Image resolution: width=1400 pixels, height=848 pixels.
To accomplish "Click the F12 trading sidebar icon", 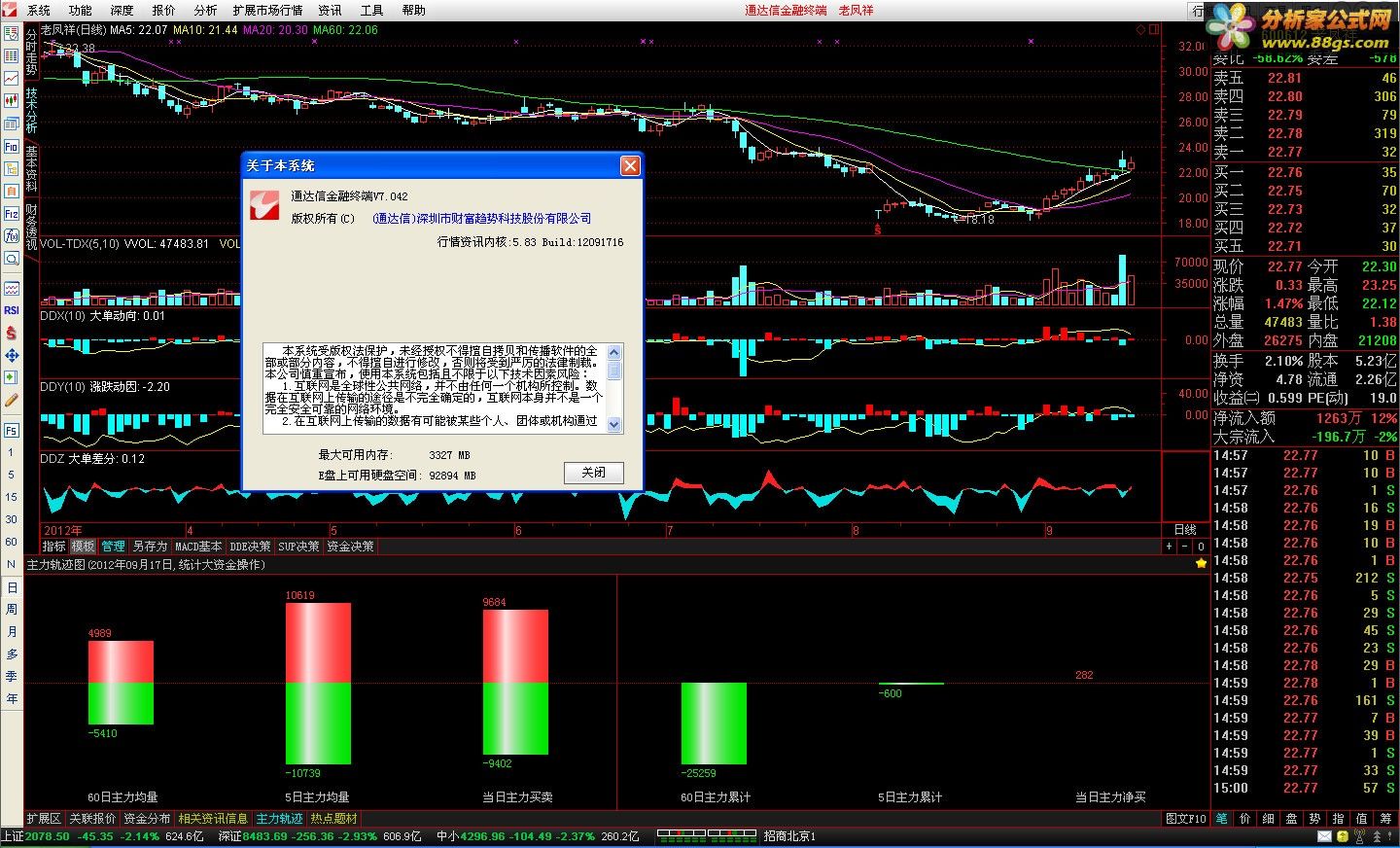I will (x=12, y=214).
